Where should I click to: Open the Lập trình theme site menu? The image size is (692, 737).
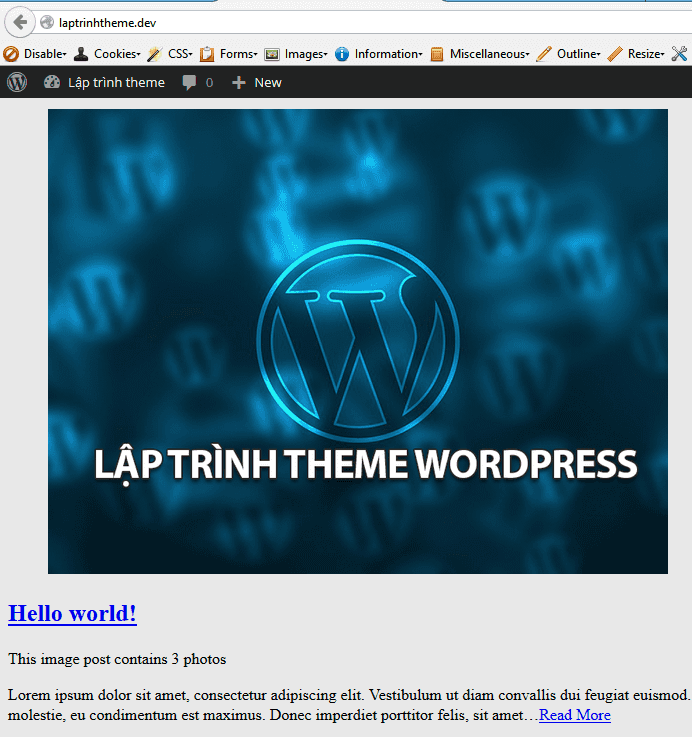click(x=116, y=83)
